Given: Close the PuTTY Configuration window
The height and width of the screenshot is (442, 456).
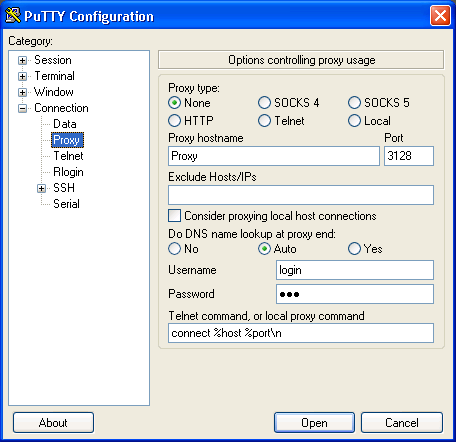Looking at the screenshot, I should (x=440, y=16).
